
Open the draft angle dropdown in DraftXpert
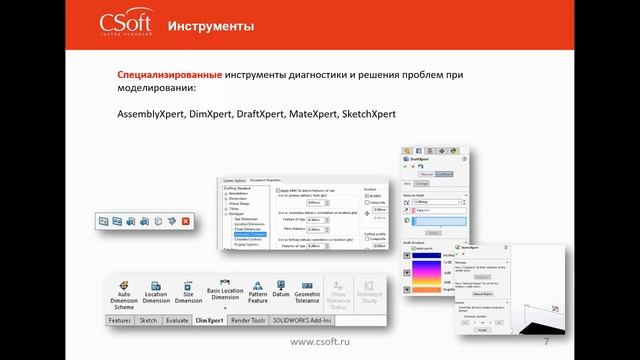[x=459, y=202]
